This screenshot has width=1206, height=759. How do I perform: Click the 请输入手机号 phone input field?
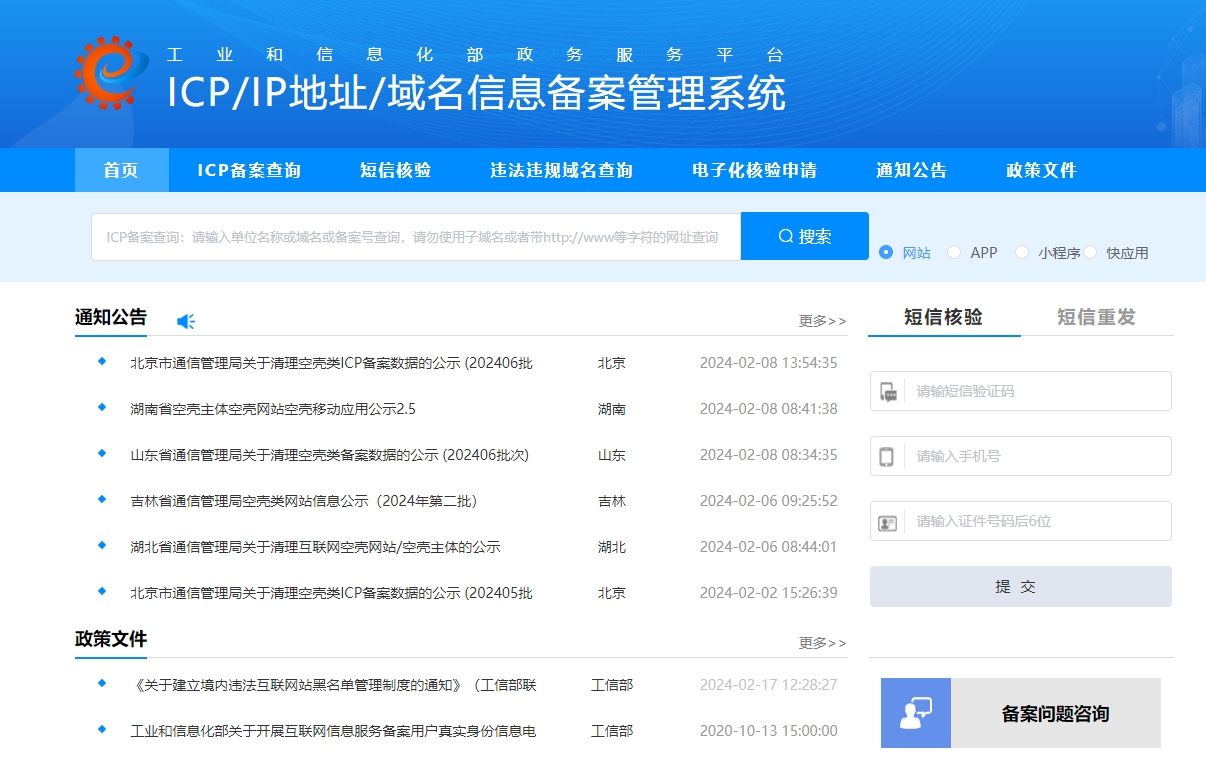[1035, 457]
